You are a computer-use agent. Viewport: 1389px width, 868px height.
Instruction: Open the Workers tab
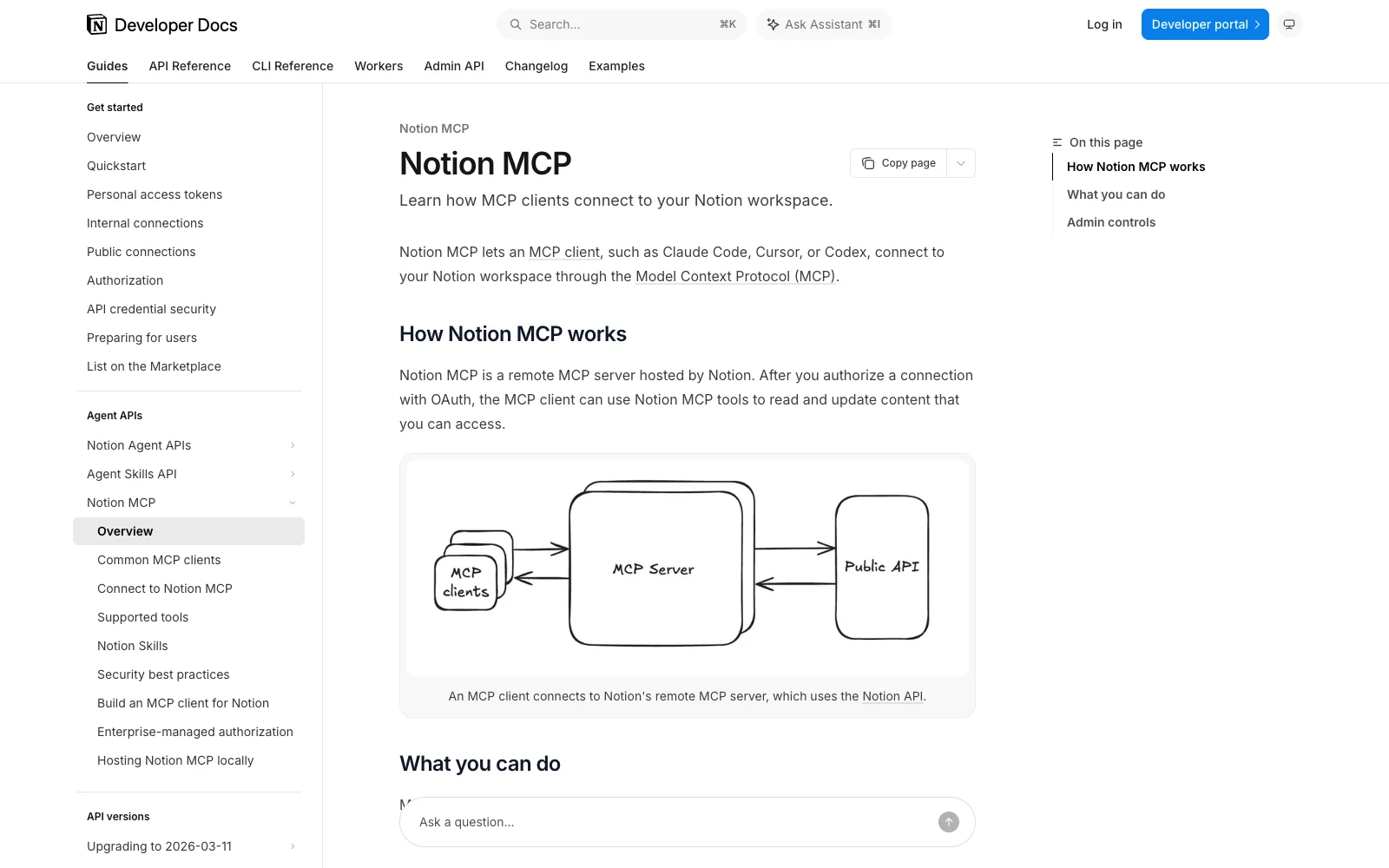[x=379, y=66]
